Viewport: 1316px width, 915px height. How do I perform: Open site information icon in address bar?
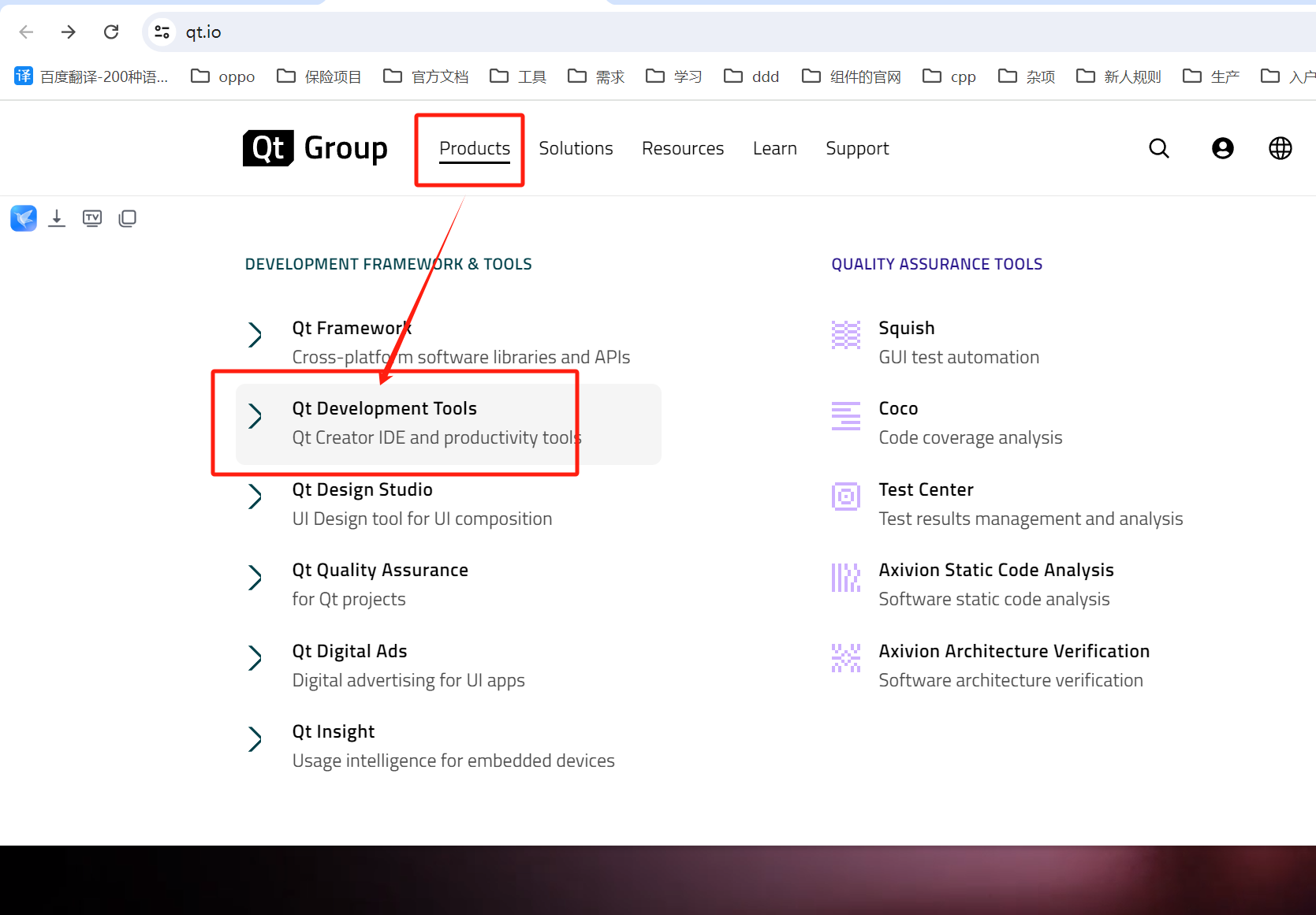162,32
